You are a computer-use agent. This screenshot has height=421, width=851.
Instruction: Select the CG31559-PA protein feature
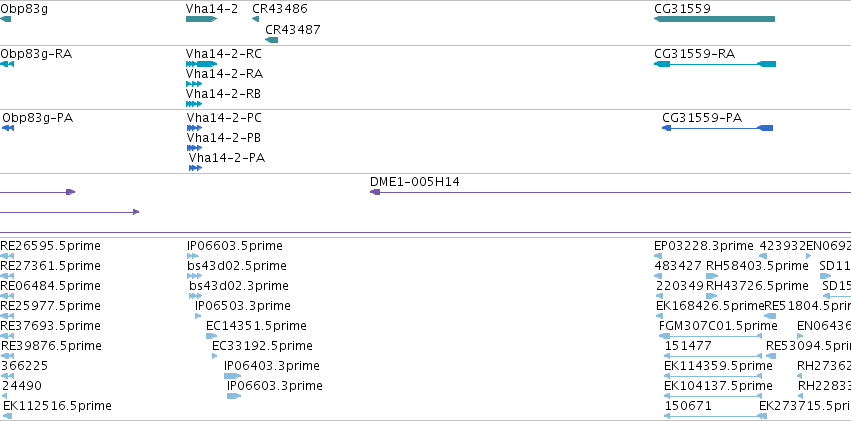[x=717, y=128]
